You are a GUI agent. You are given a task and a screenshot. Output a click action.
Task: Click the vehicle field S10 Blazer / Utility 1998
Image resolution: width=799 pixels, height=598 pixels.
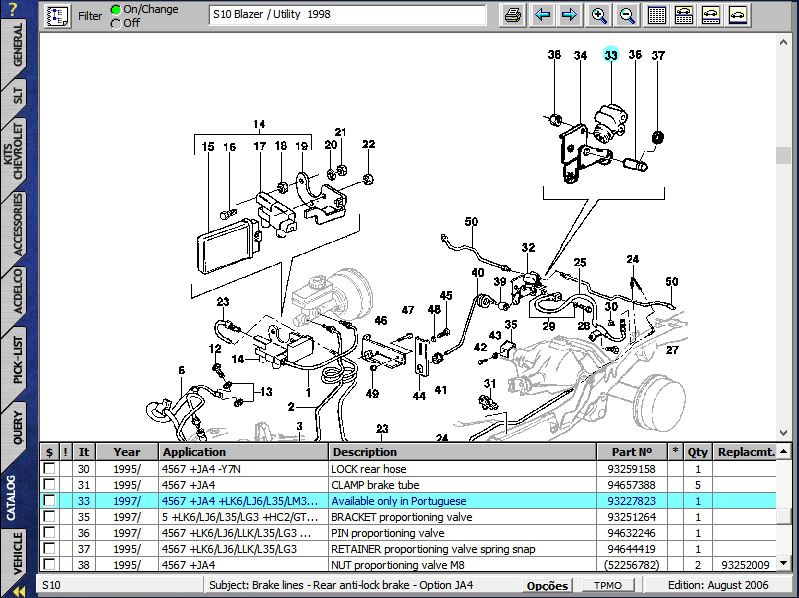pyautogui.click(x=347, y=15)
